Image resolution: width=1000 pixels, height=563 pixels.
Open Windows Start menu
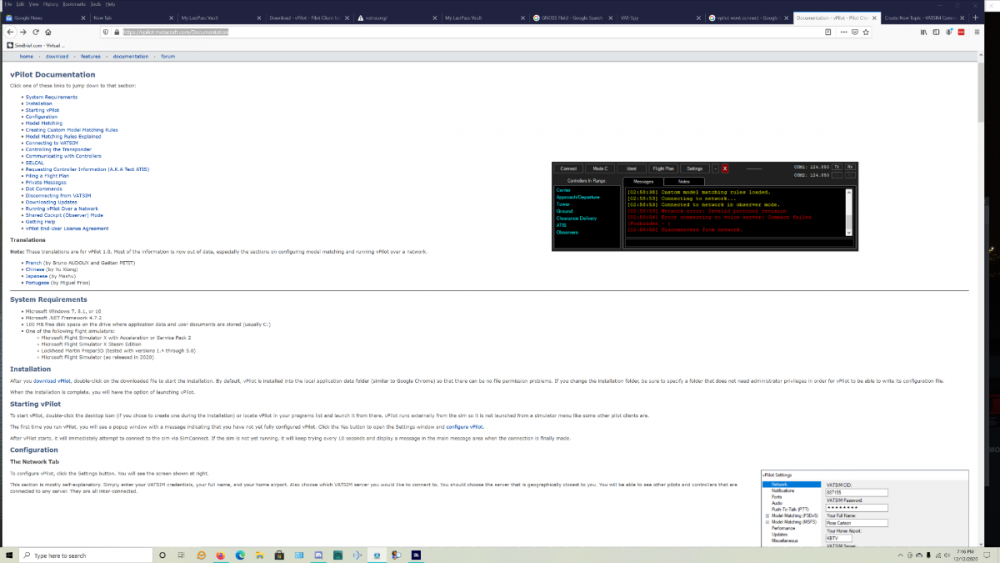[x=9, y=555]
